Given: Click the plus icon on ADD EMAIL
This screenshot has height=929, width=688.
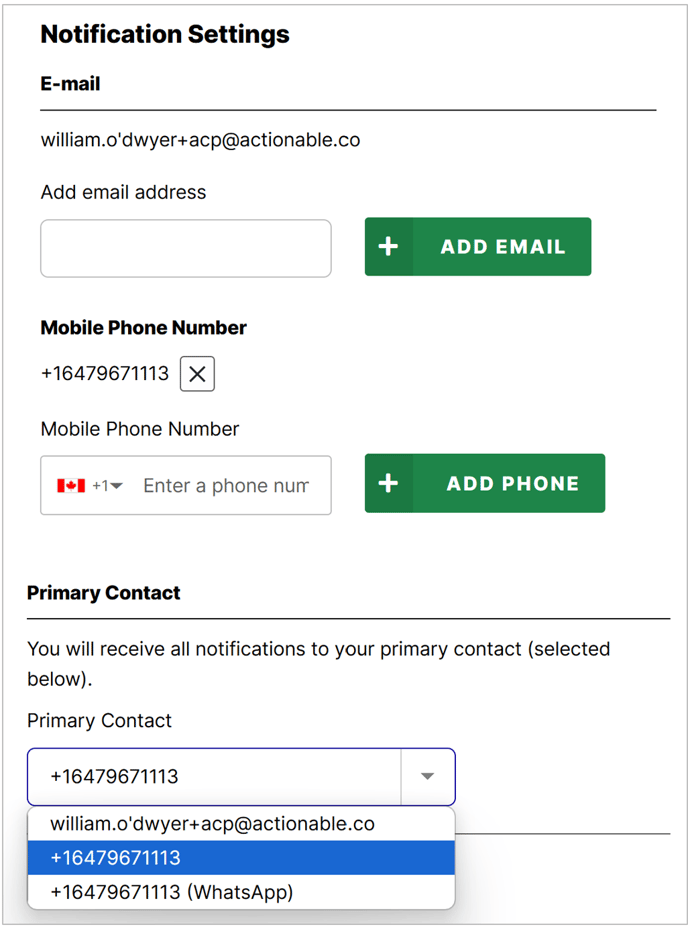Looking at the screenshot, I should pyautogui.click(x=388, y=246).
